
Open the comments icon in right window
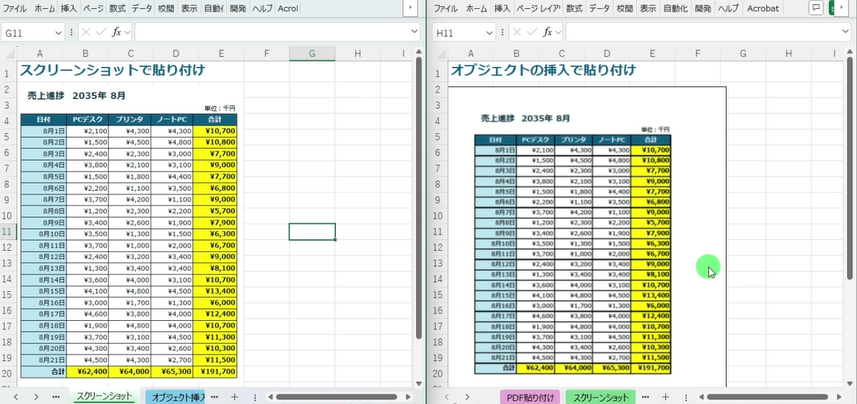point(816,8)
